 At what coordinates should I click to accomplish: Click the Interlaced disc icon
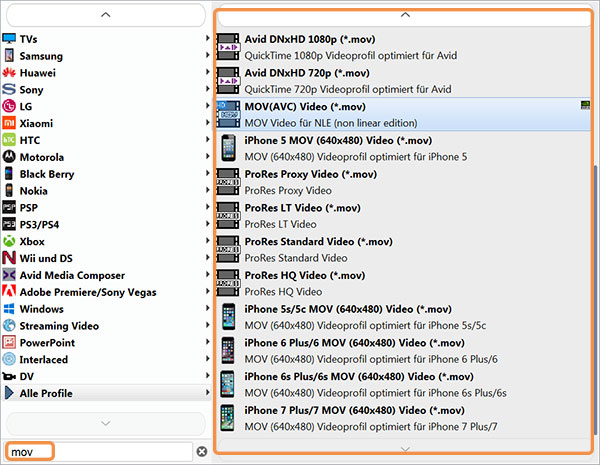(x=9, y=359)
